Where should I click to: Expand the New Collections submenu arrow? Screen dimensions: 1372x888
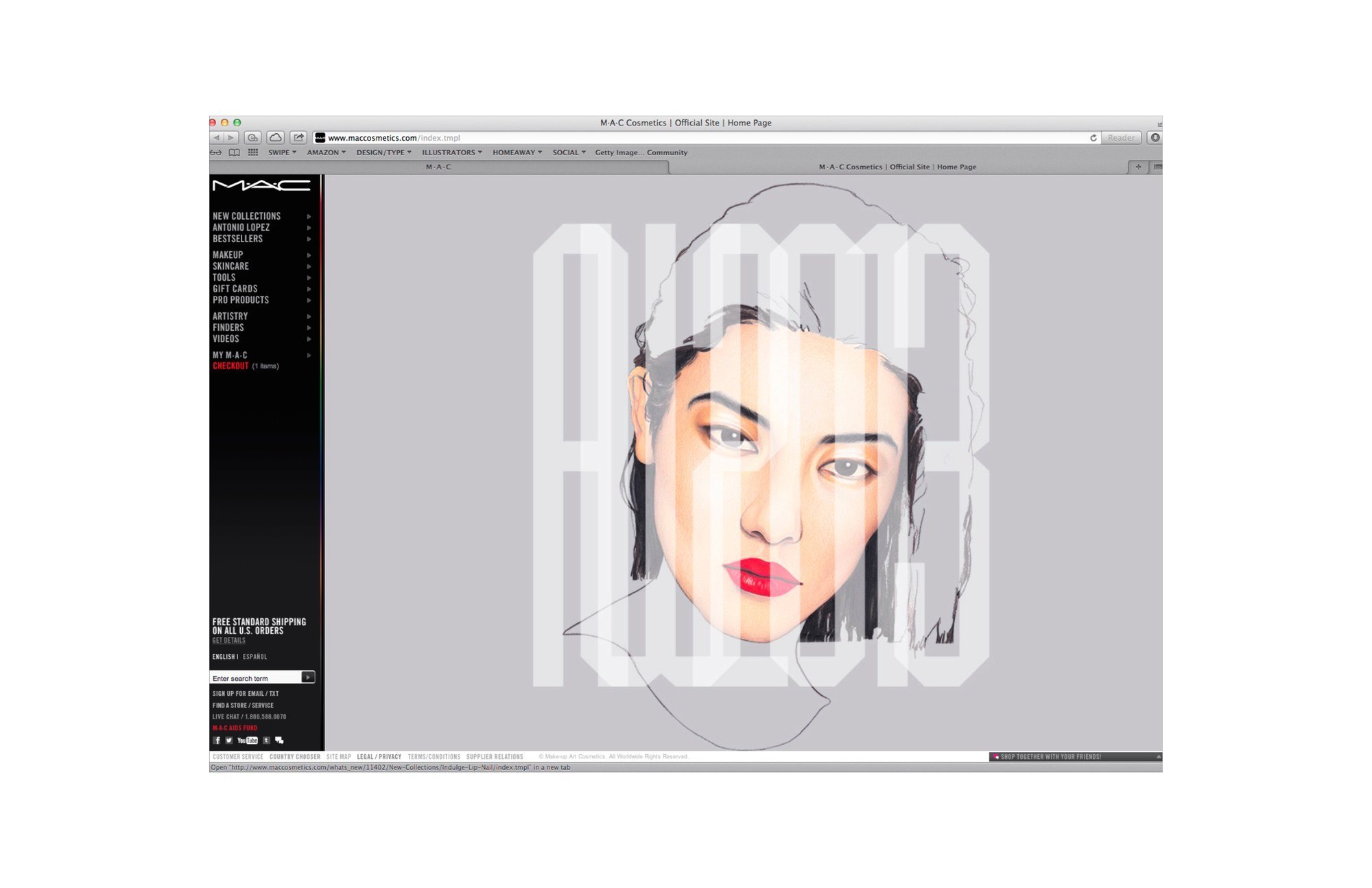(x=309, y=216)
